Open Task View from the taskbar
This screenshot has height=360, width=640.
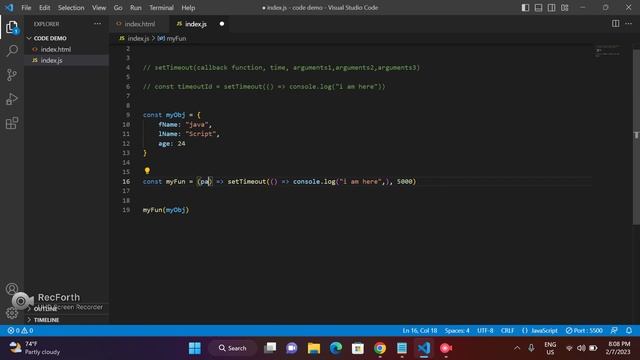[x=270, y=348]
